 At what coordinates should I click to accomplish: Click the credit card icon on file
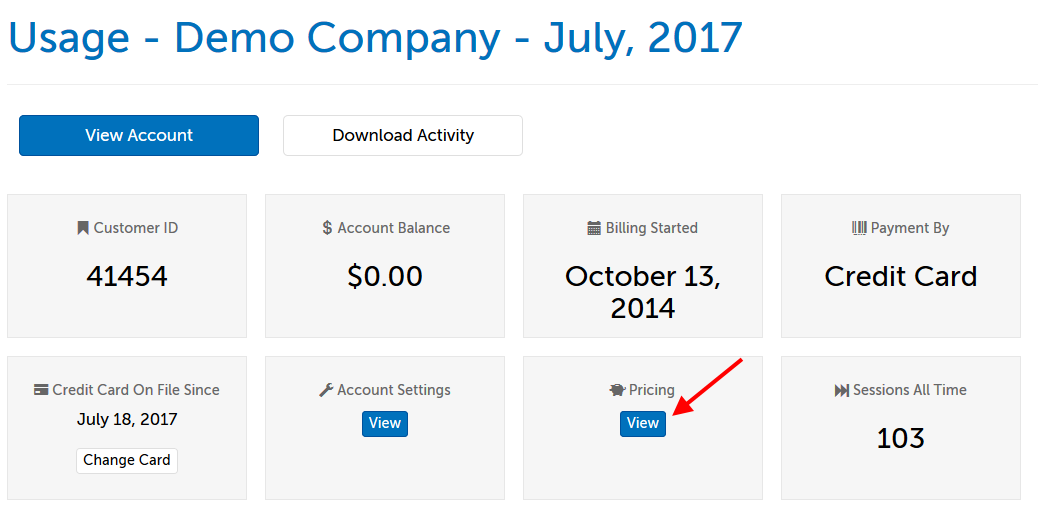tap(41, 390)
